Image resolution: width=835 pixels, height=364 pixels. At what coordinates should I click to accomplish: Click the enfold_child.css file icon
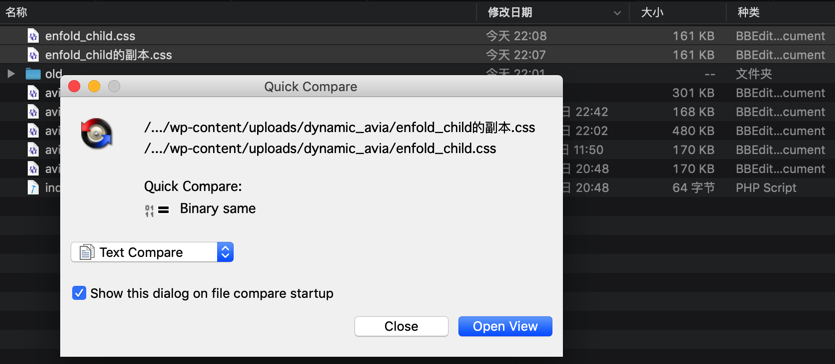[x=34, y=36]
